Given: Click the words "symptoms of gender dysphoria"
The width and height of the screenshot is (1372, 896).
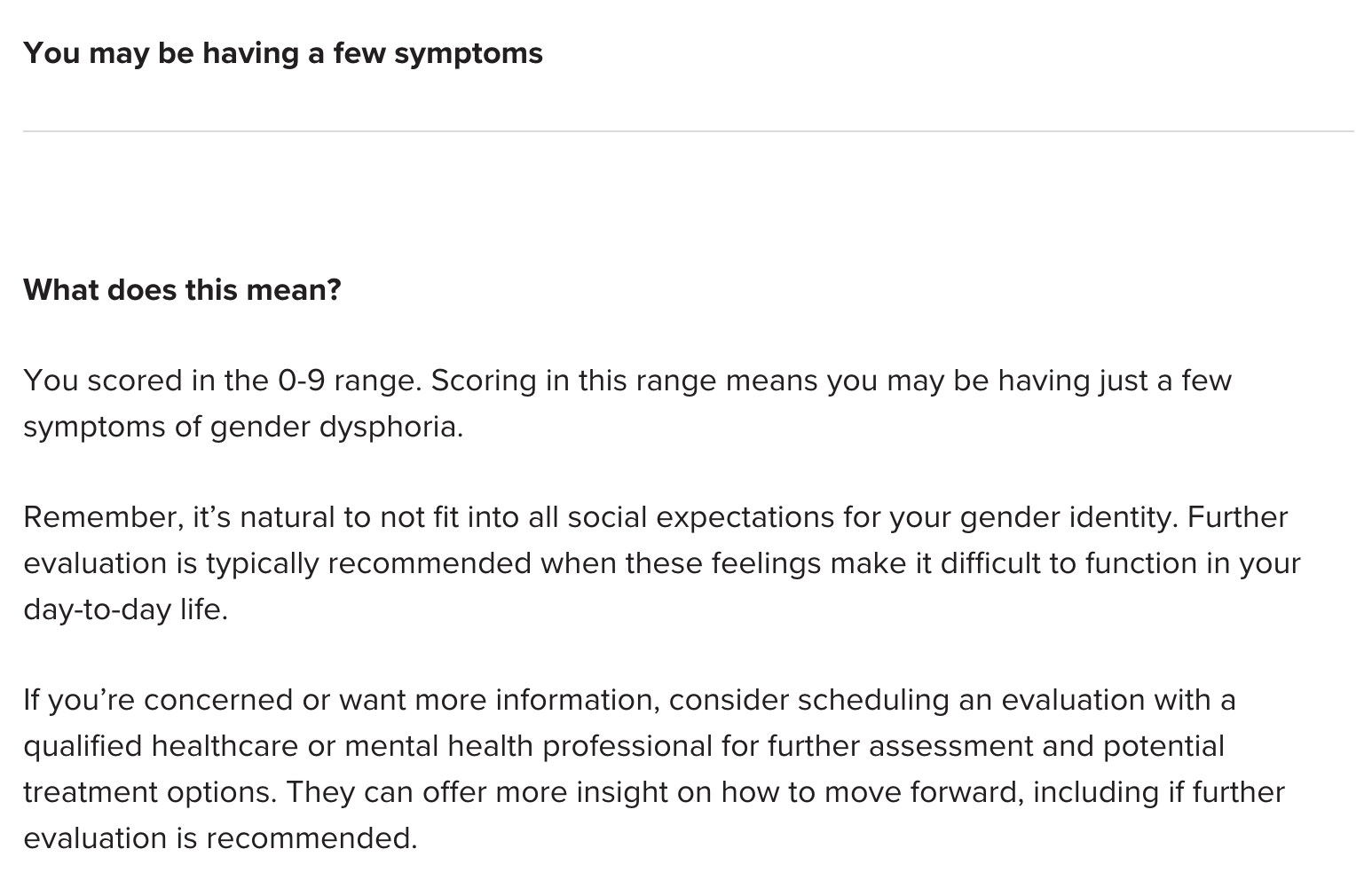Looking at the screenshot, I should click(241, 427).
